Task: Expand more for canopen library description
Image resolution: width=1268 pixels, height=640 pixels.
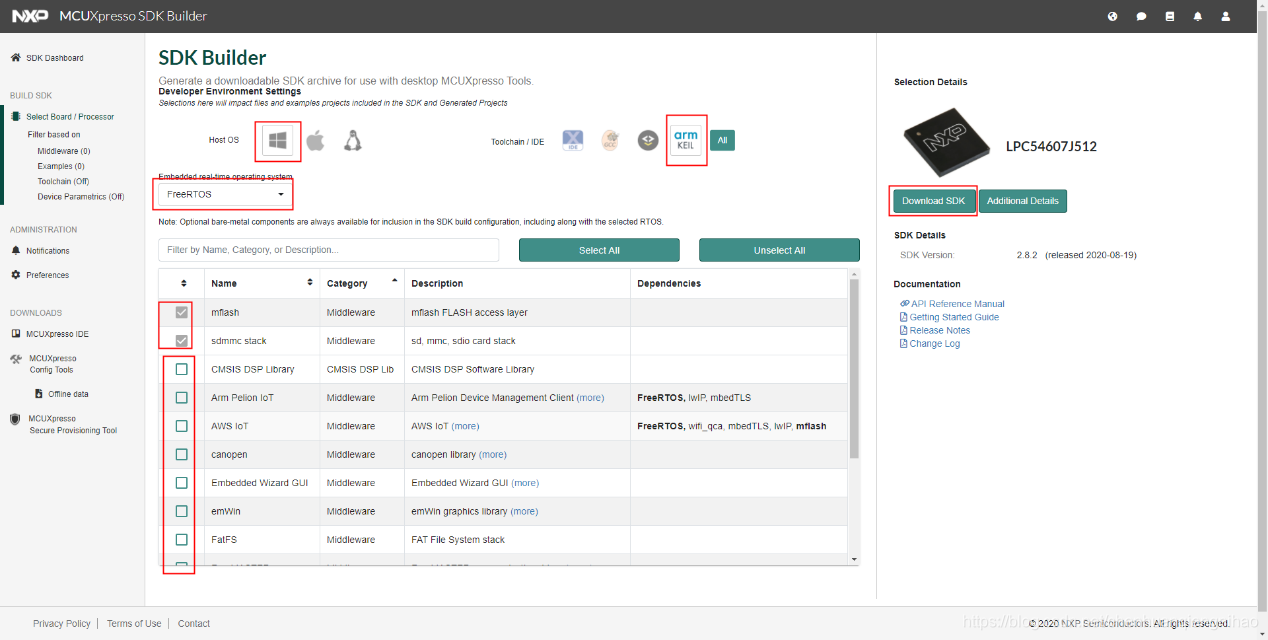Action: click(x=492, y=454)
